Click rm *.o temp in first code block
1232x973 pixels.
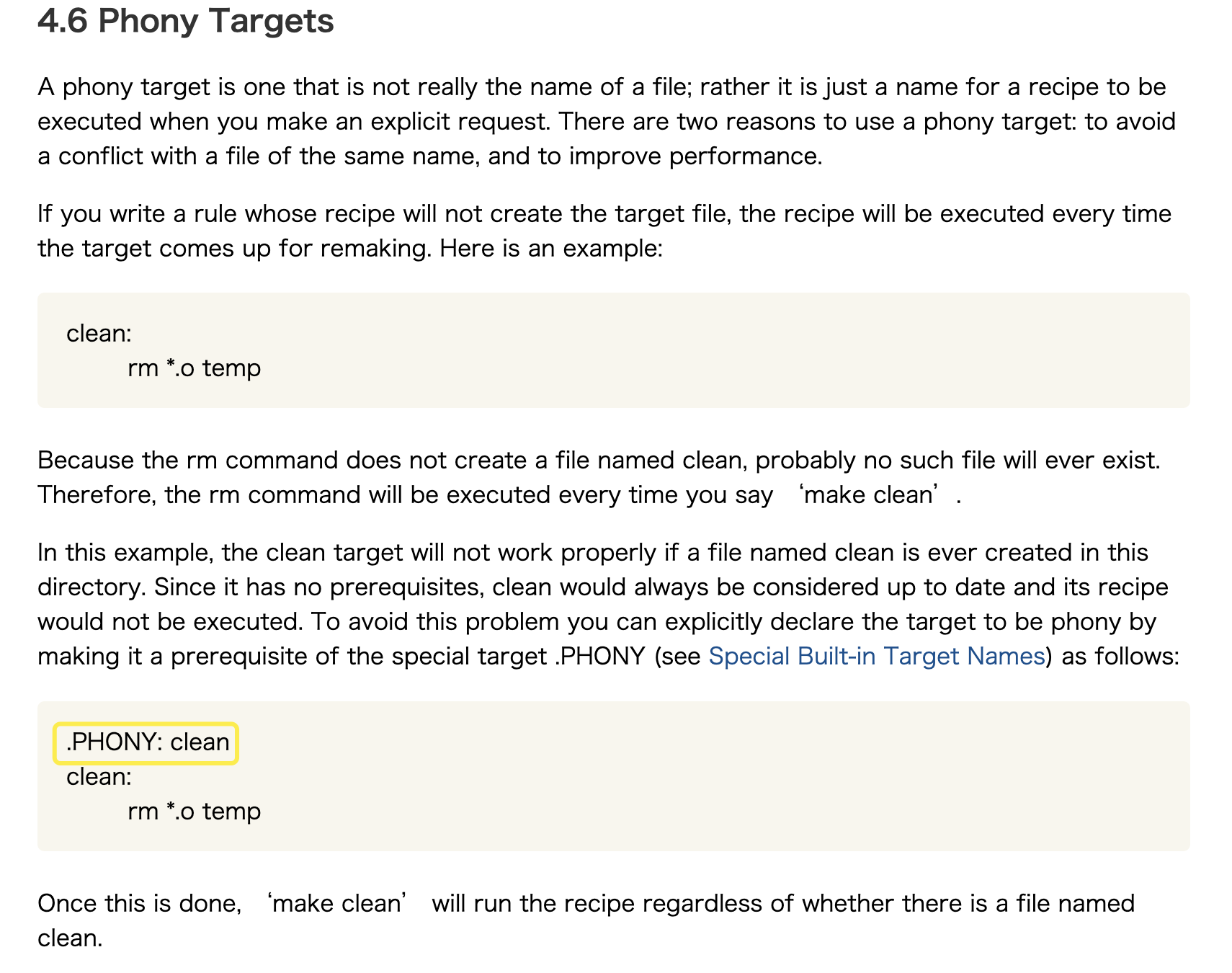[194, 368]
